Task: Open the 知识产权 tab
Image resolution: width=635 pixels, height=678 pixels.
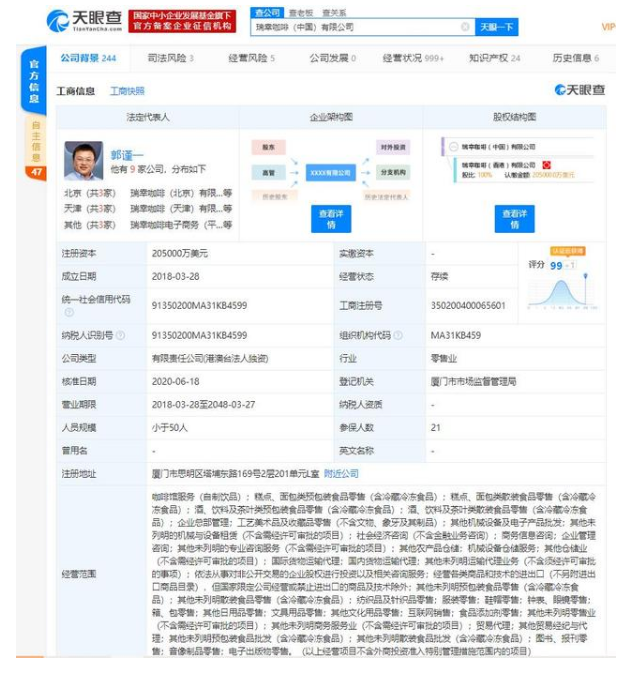Action: (x=495, y=59)
